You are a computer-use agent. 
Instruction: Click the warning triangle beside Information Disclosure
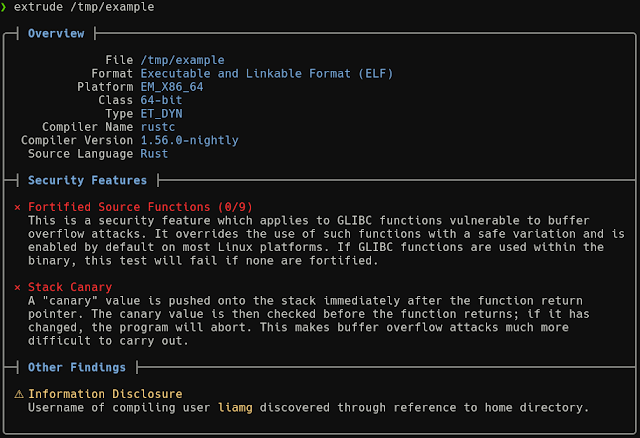coord(18,394)
